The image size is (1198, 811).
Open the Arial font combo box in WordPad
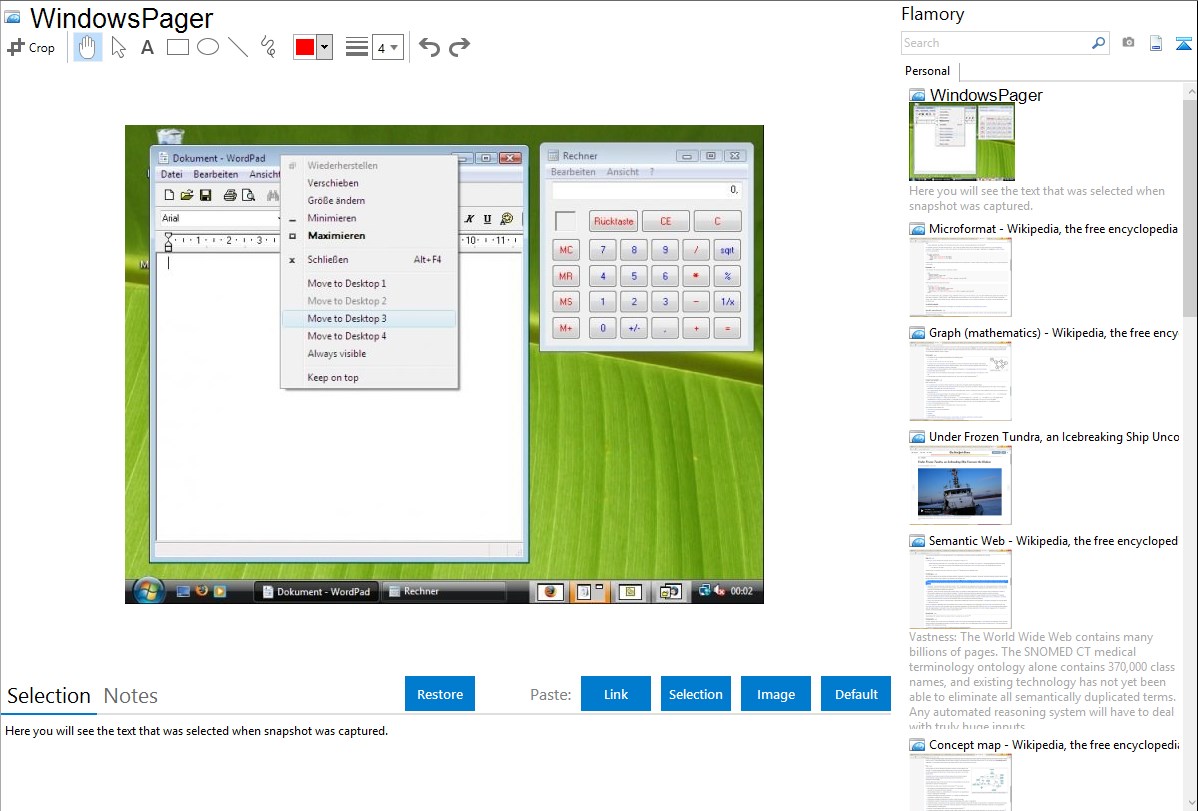221,219
